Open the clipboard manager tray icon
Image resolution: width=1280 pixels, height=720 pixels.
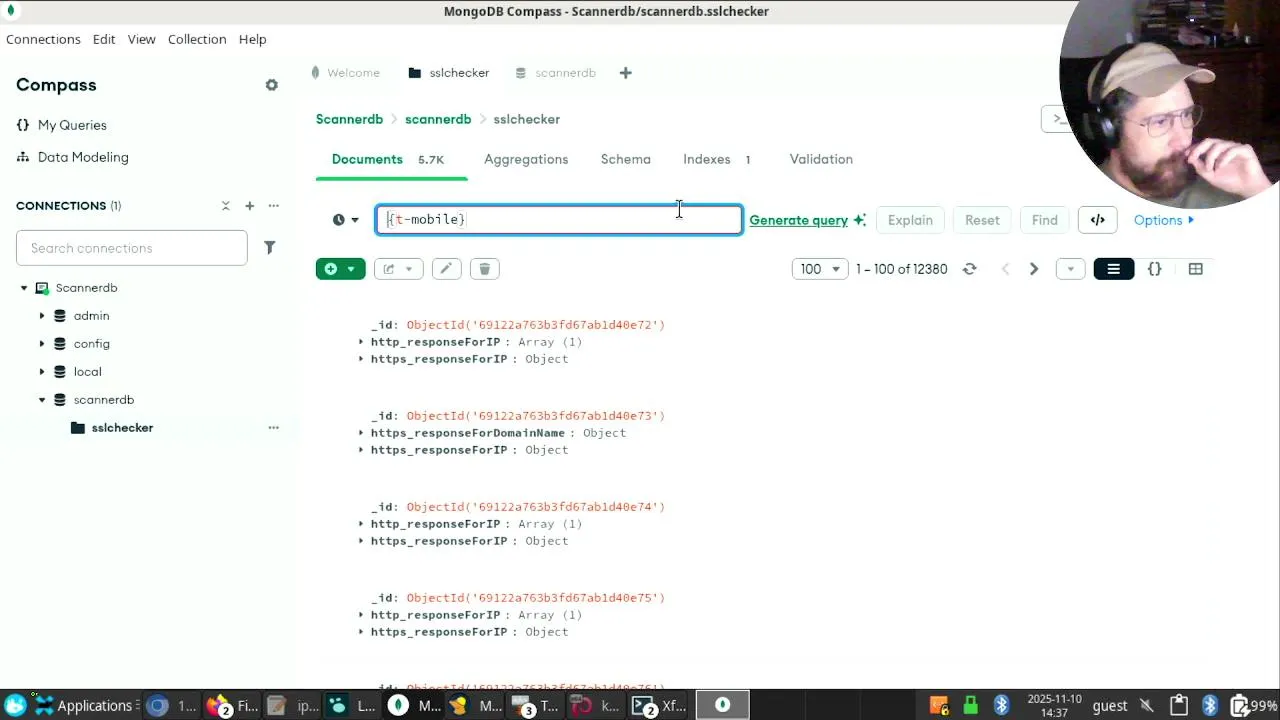1178,706
